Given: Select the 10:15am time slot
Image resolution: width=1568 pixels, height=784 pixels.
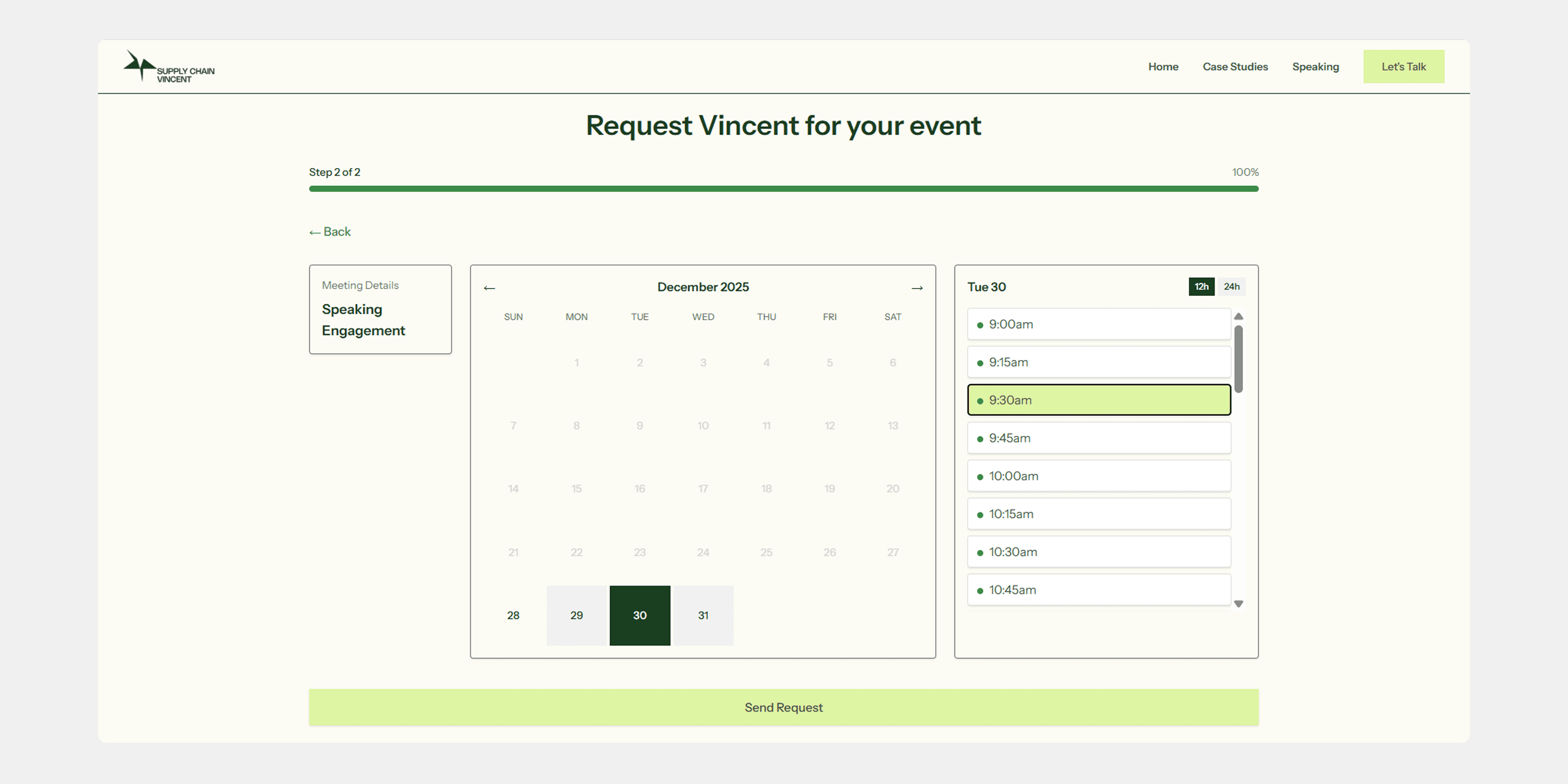Looking at the screenshot, I should click(1099, 514).
